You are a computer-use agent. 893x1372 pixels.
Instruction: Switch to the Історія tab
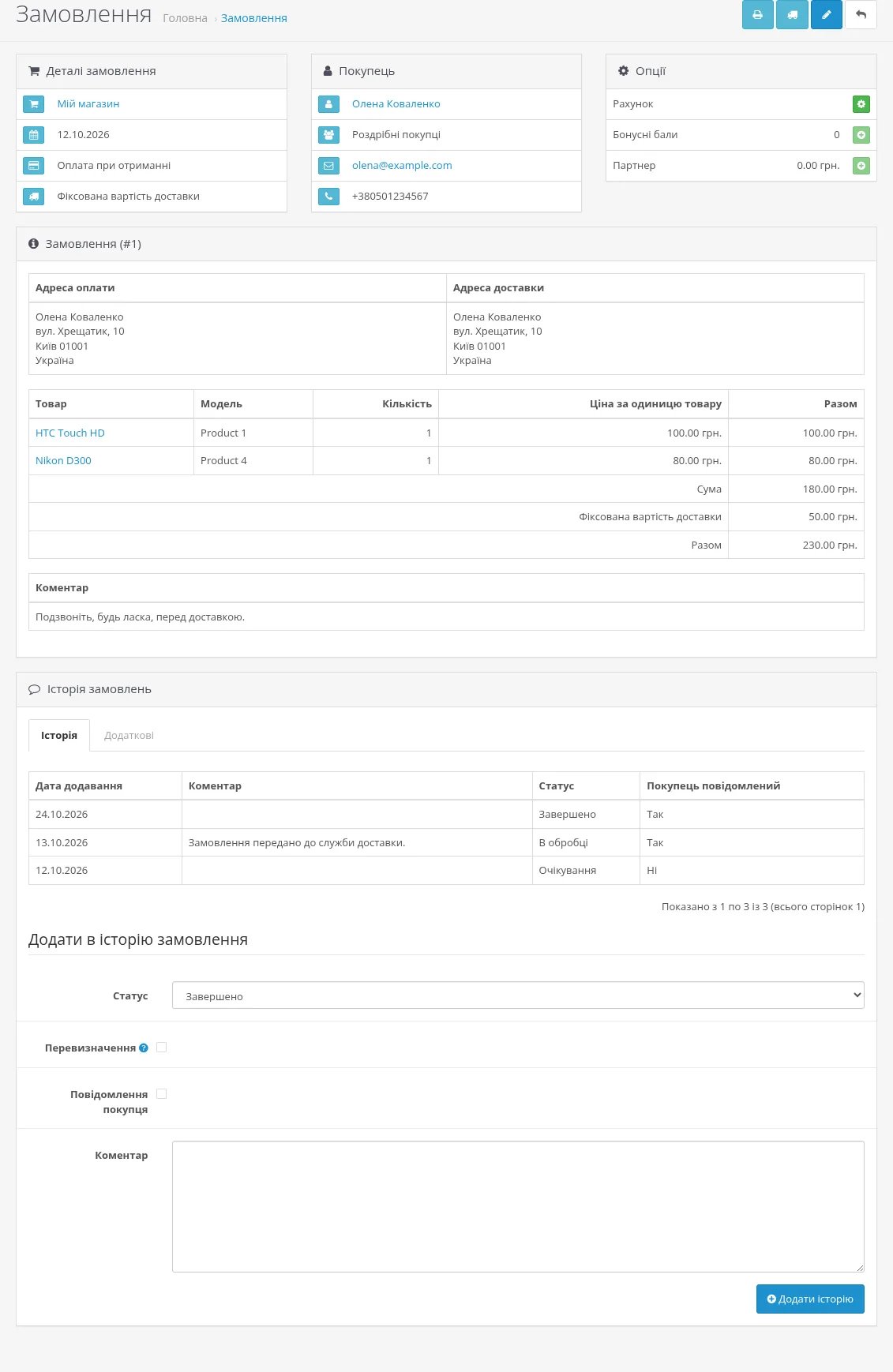[59, 736]
